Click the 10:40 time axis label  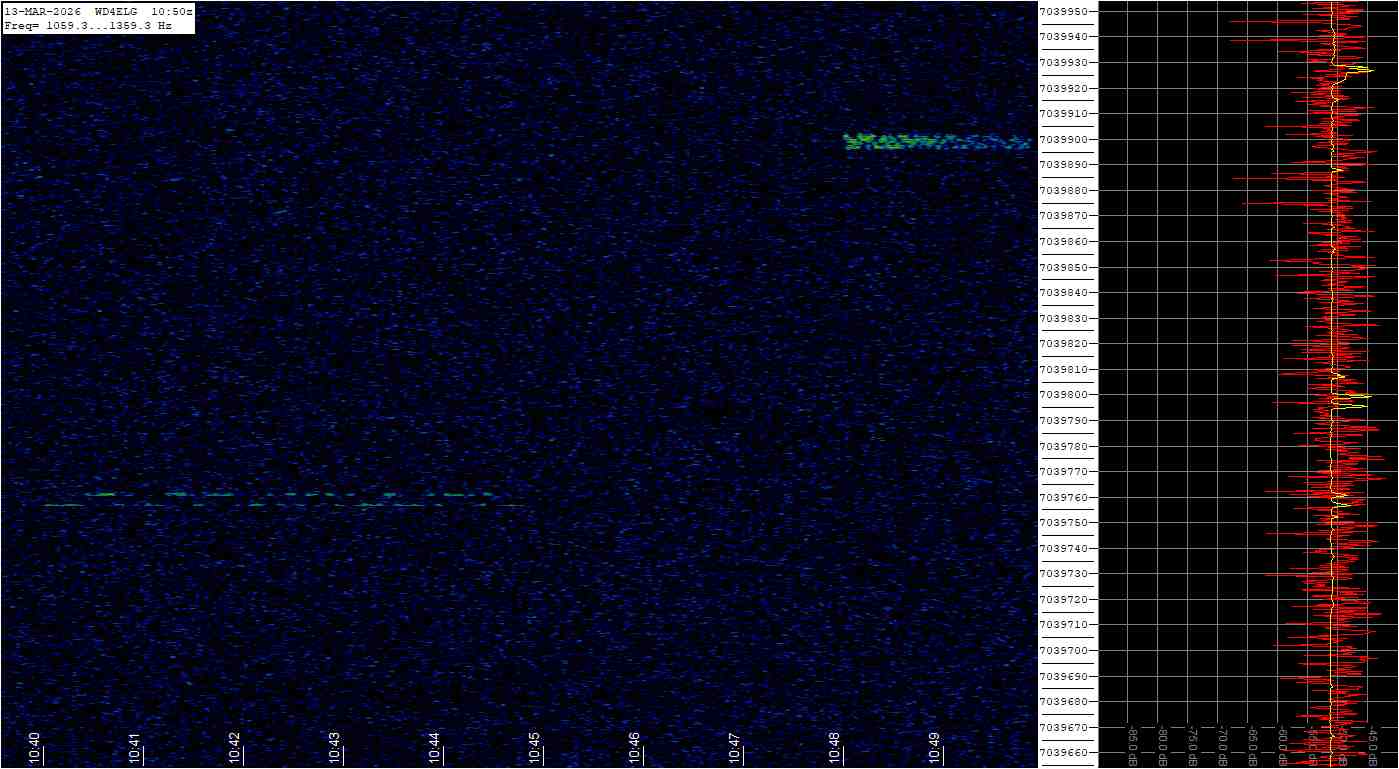pyautogui.click(x=35, y=748)
